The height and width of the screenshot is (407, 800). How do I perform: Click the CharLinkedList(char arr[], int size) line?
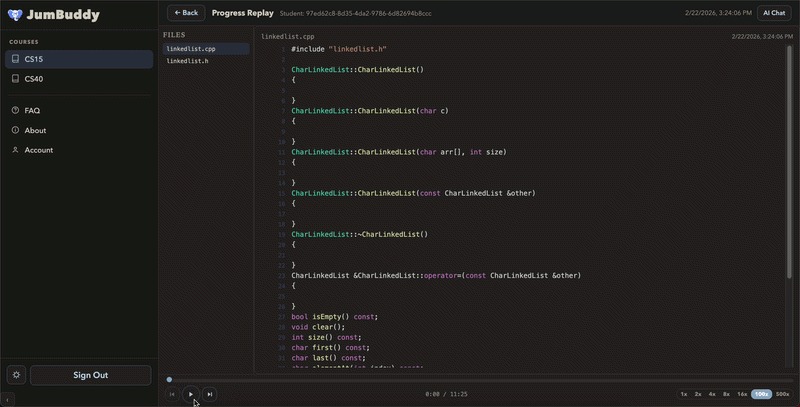399,152
